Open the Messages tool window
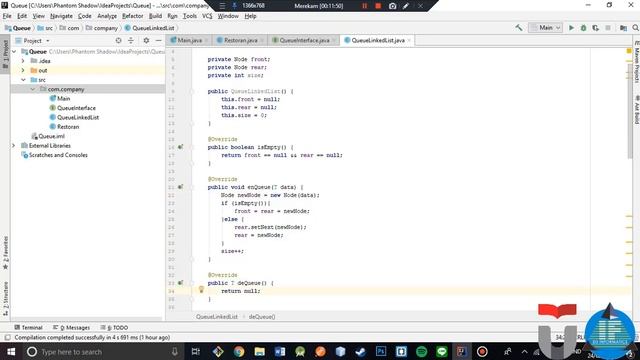 pyautogui.click(x=71, y=327)
